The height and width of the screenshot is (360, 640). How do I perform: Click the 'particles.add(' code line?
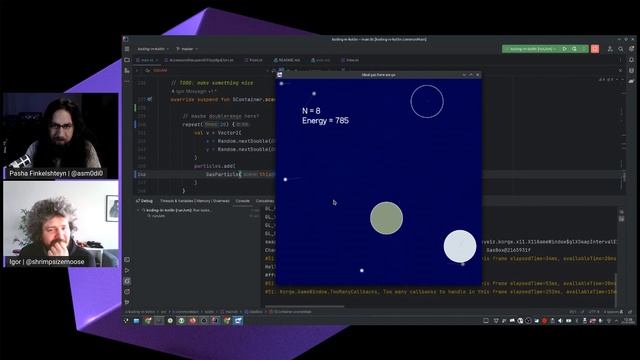tap(214, 166)
